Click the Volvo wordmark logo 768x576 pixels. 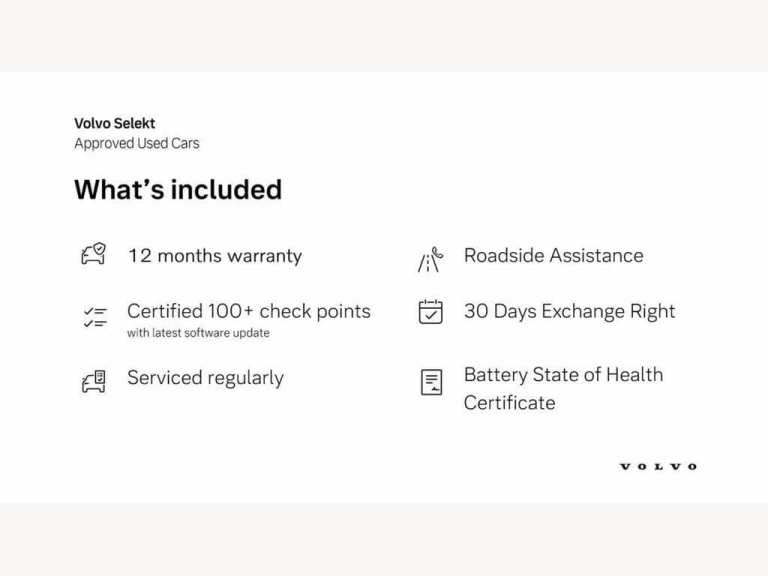(658, 466)
